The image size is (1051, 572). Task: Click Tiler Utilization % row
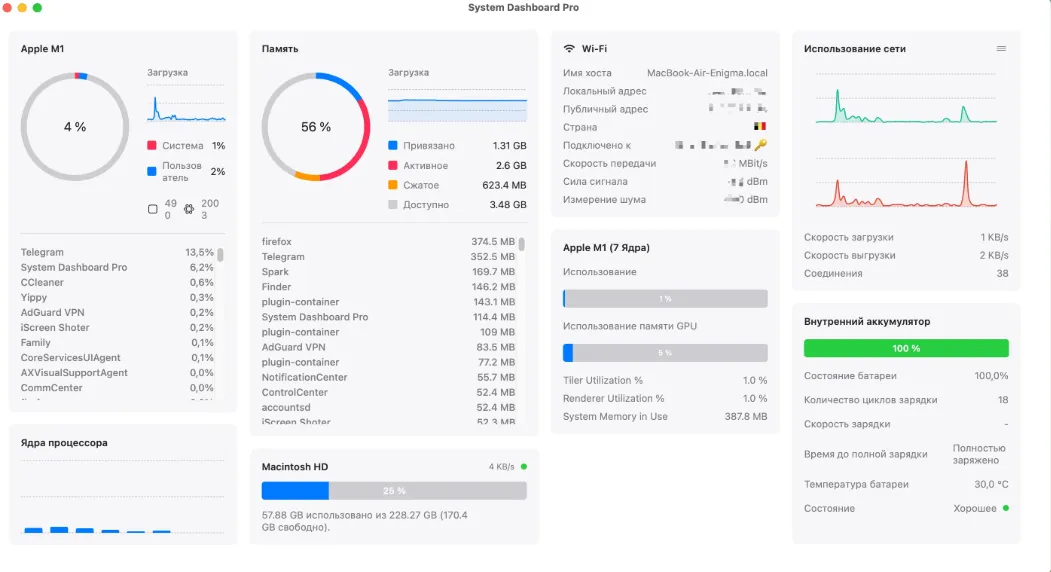point(665,380)
